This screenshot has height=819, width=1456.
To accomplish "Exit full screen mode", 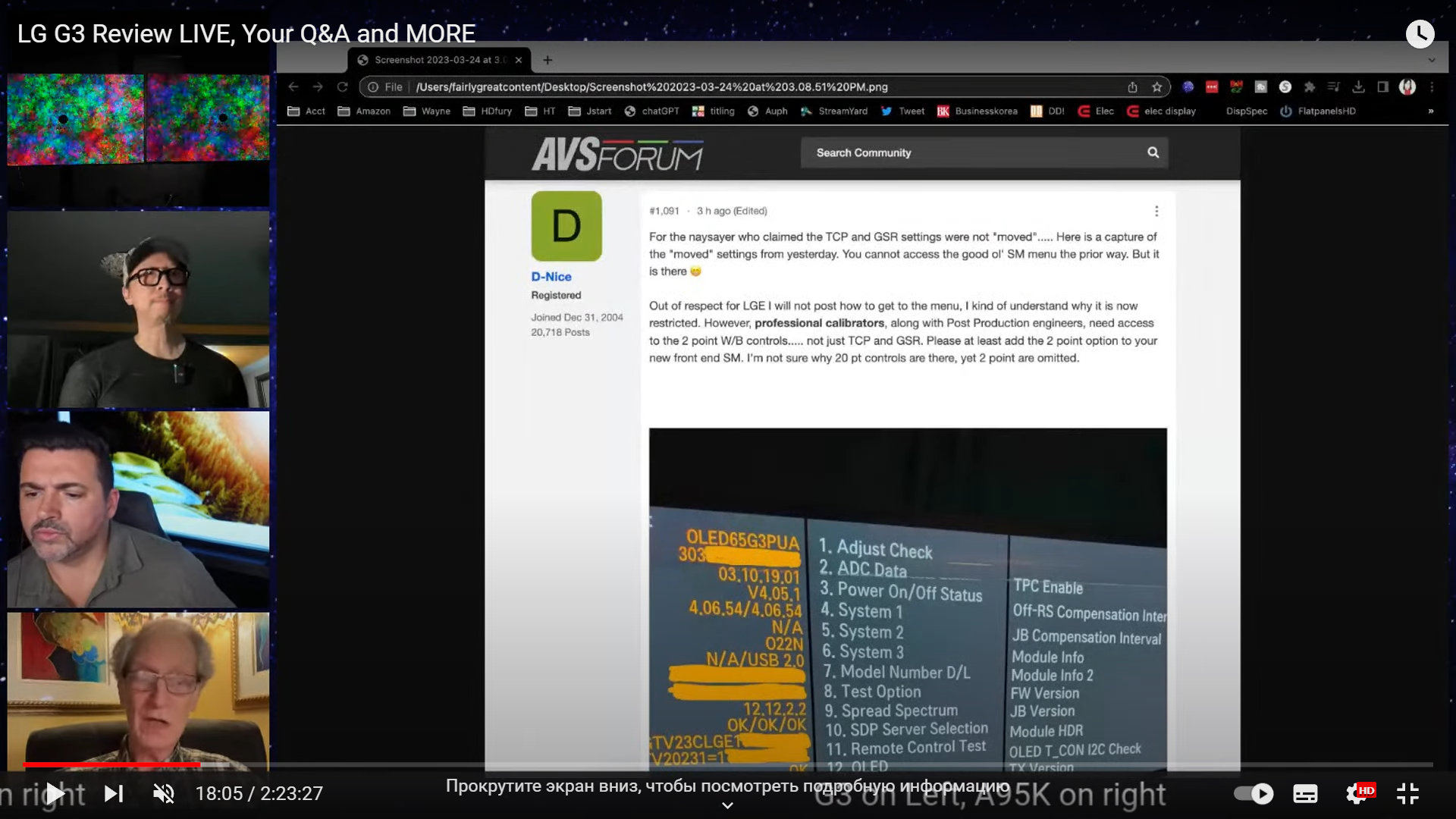I will (1407, 793).
